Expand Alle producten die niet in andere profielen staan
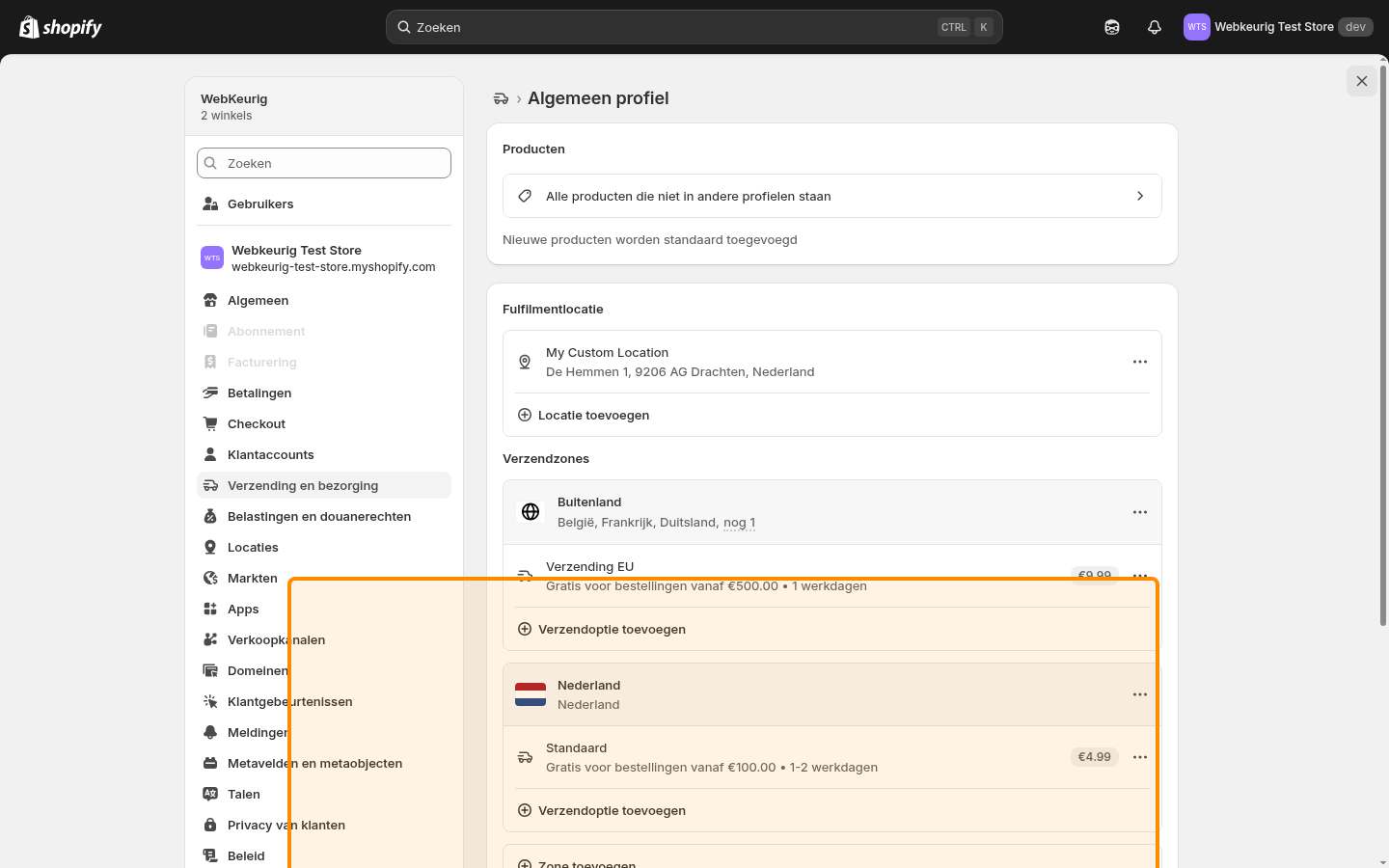The height and width of the screenshot is (868, 1389). click(x=832, y=196)
